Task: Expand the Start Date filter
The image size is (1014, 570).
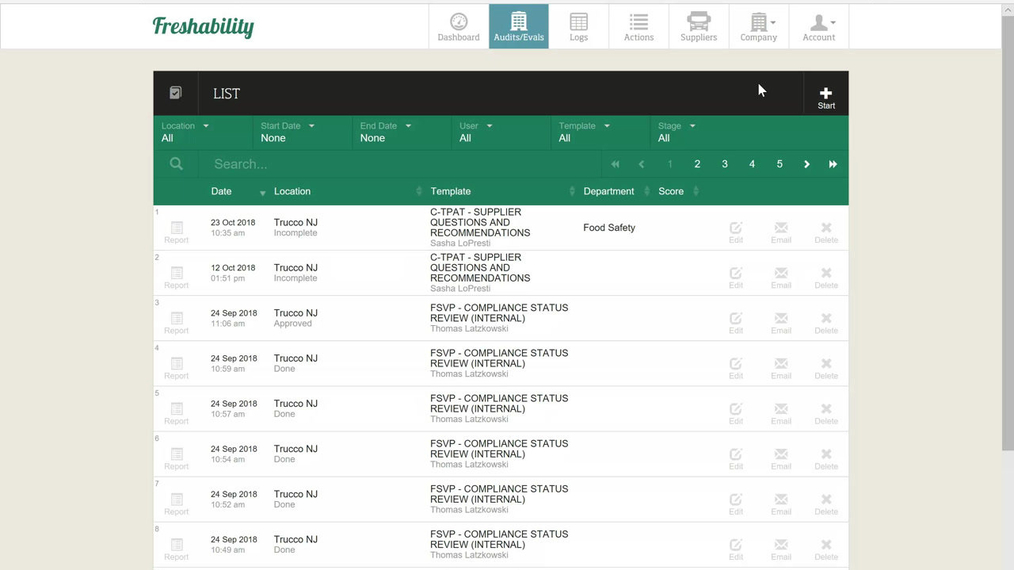Action: tap(302, 132)
